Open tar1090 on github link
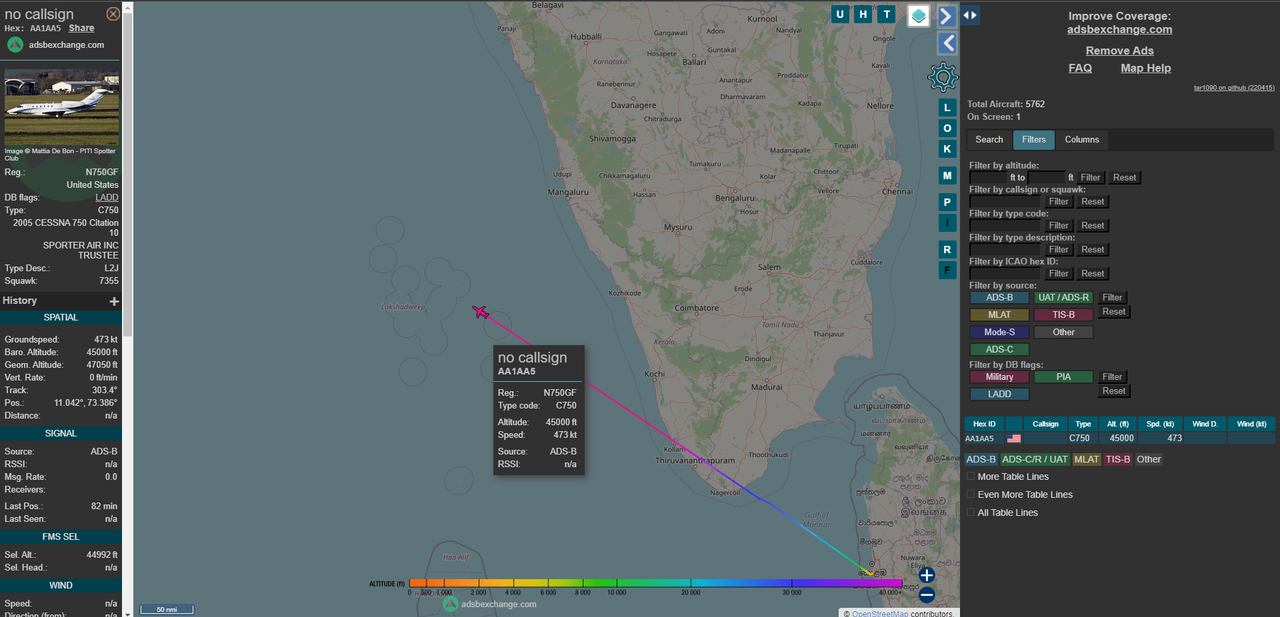Image resolution: width=1280 pixels, height=617 pixels. (x=1234, y=88)
